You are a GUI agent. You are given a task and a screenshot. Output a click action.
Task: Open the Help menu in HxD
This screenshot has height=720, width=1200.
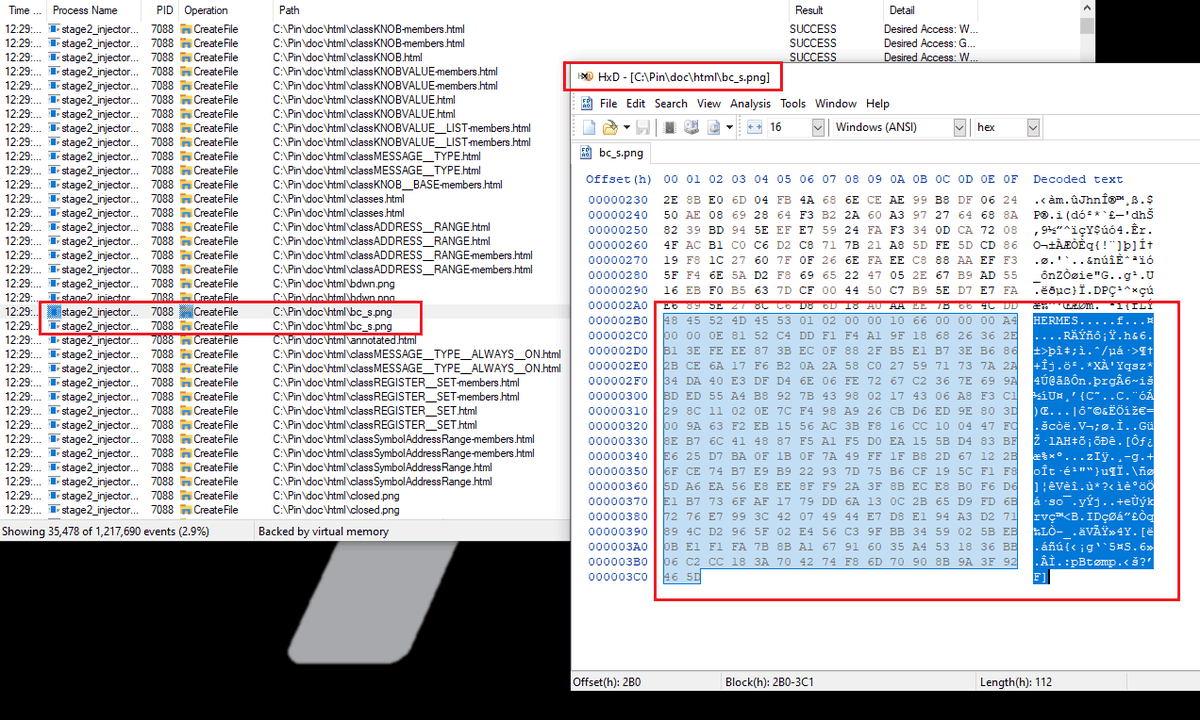coord(878,104)
